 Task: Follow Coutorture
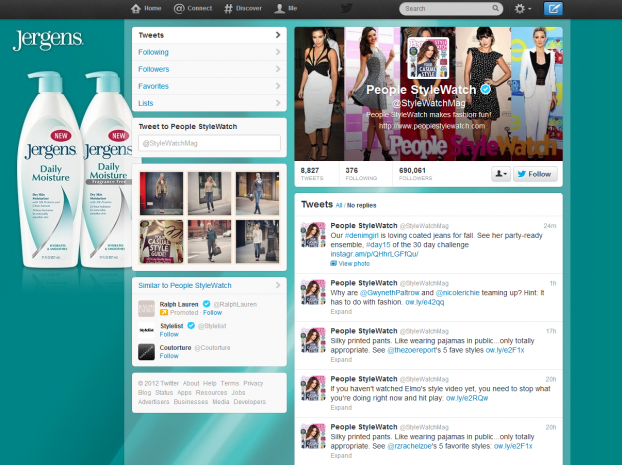169,356
